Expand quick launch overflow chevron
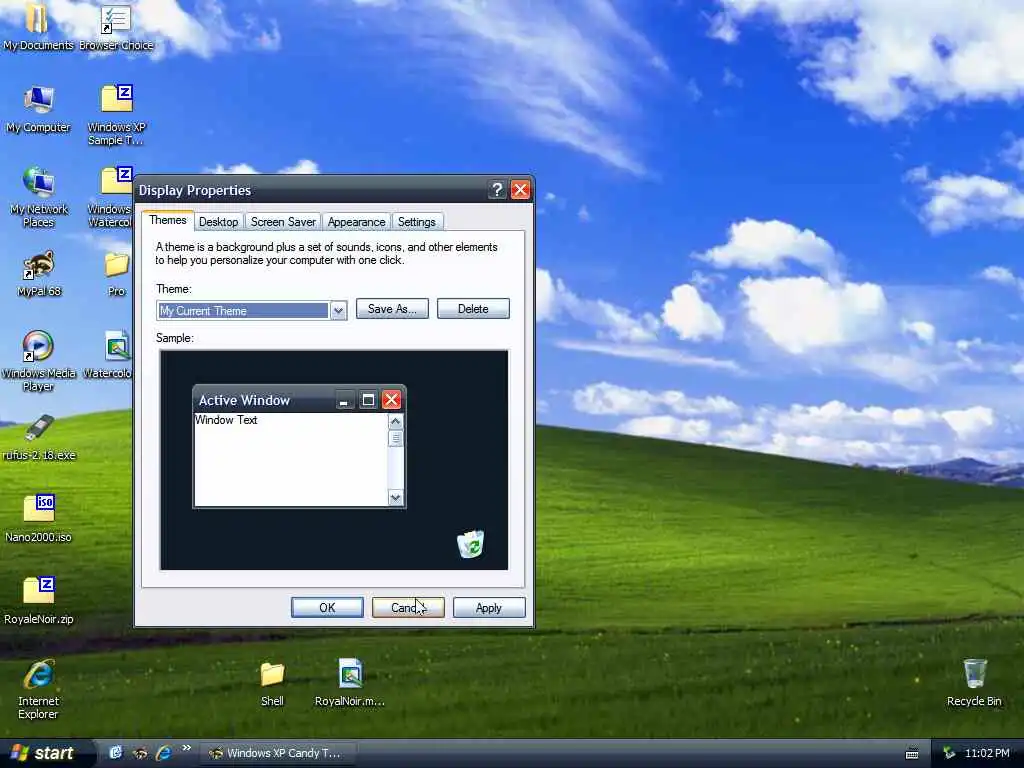The height and width of the screenshot is (768, 1024). tap(187, 748)
